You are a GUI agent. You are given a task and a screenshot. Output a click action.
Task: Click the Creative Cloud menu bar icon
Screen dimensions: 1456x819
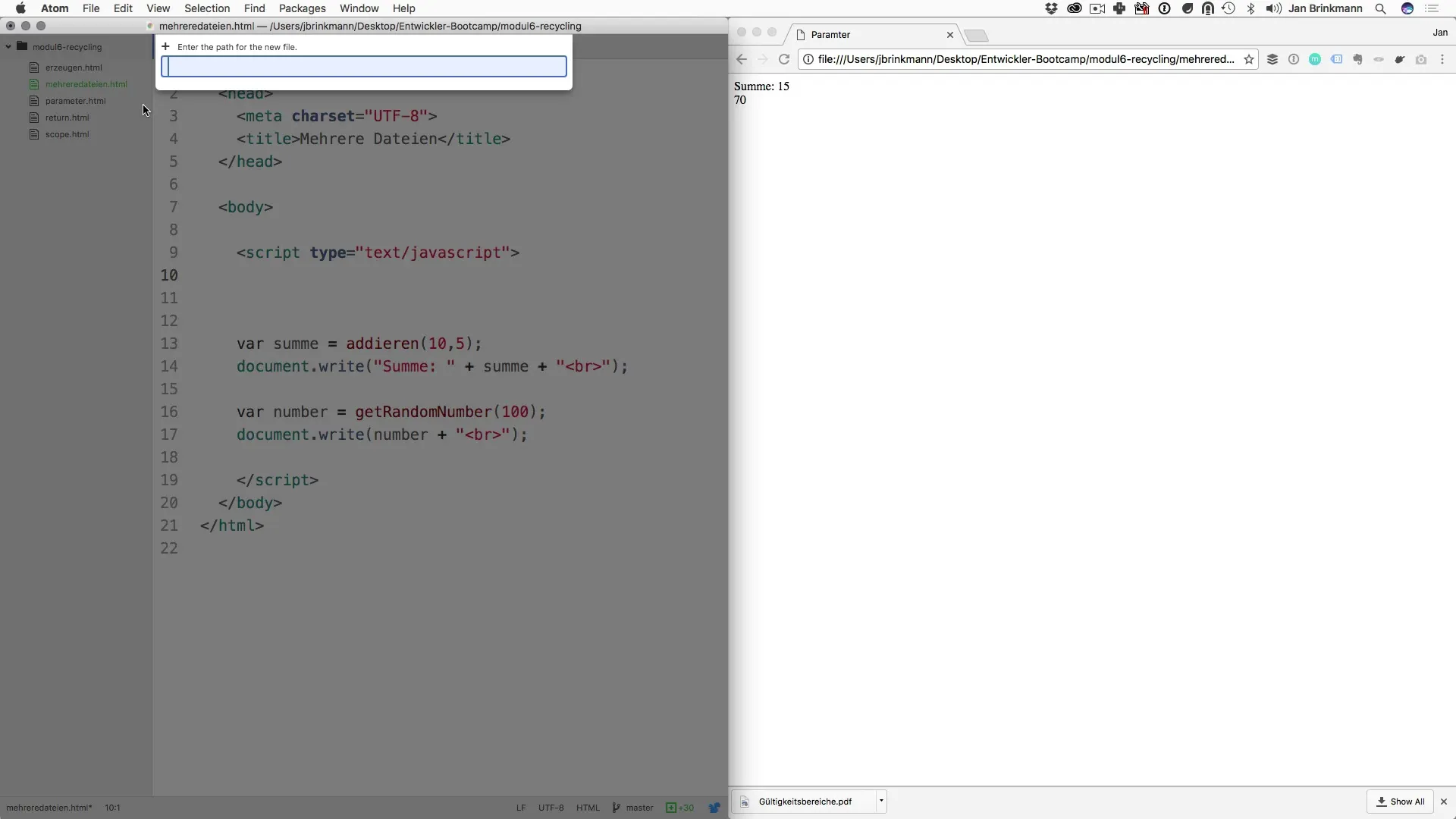1074,8
